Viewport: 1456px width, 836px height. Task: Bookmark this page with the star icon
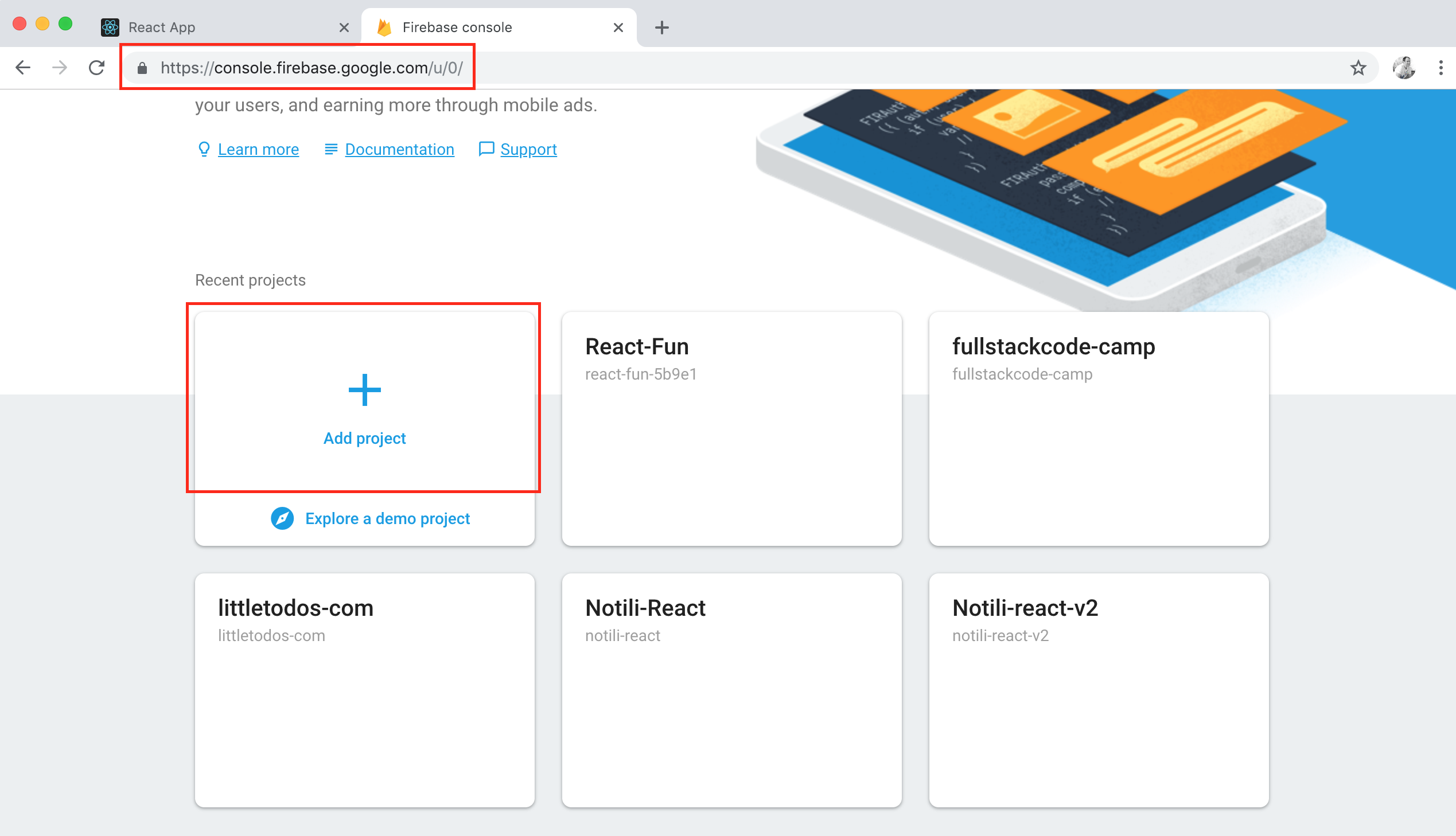pos(1358,68)
